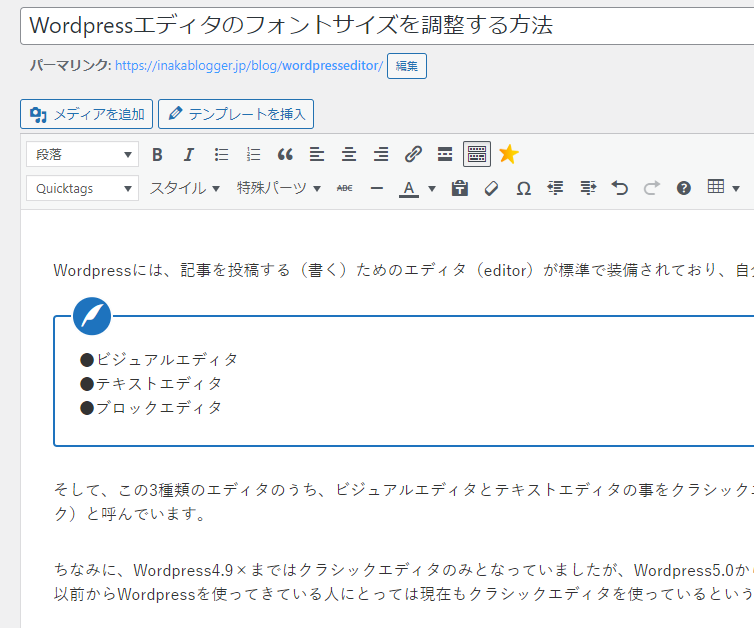Viewport: 754px width, 628px height.
Task: Toggle the toolbar toggle (kitchen sink) button
Action: [477, 154]
